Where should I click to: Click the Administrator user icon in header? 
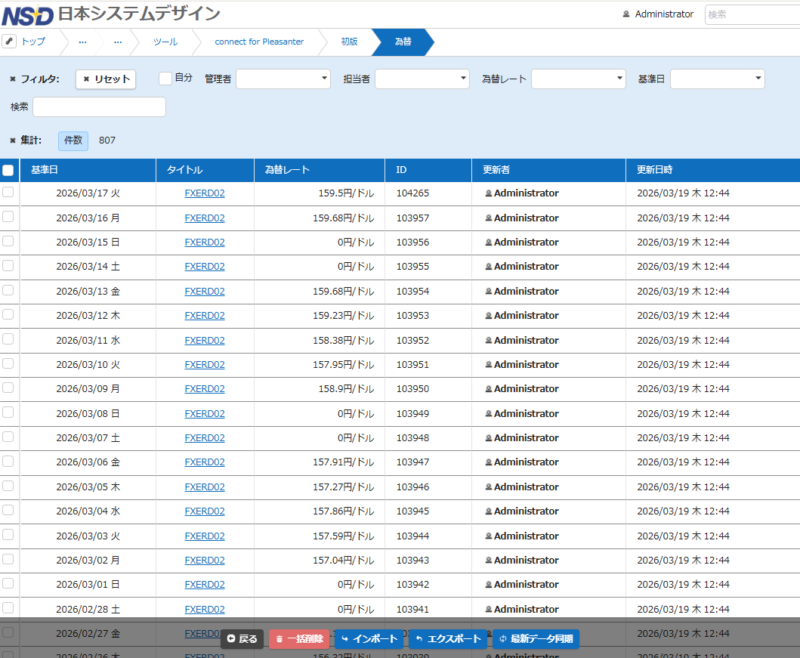coord(626,15)
